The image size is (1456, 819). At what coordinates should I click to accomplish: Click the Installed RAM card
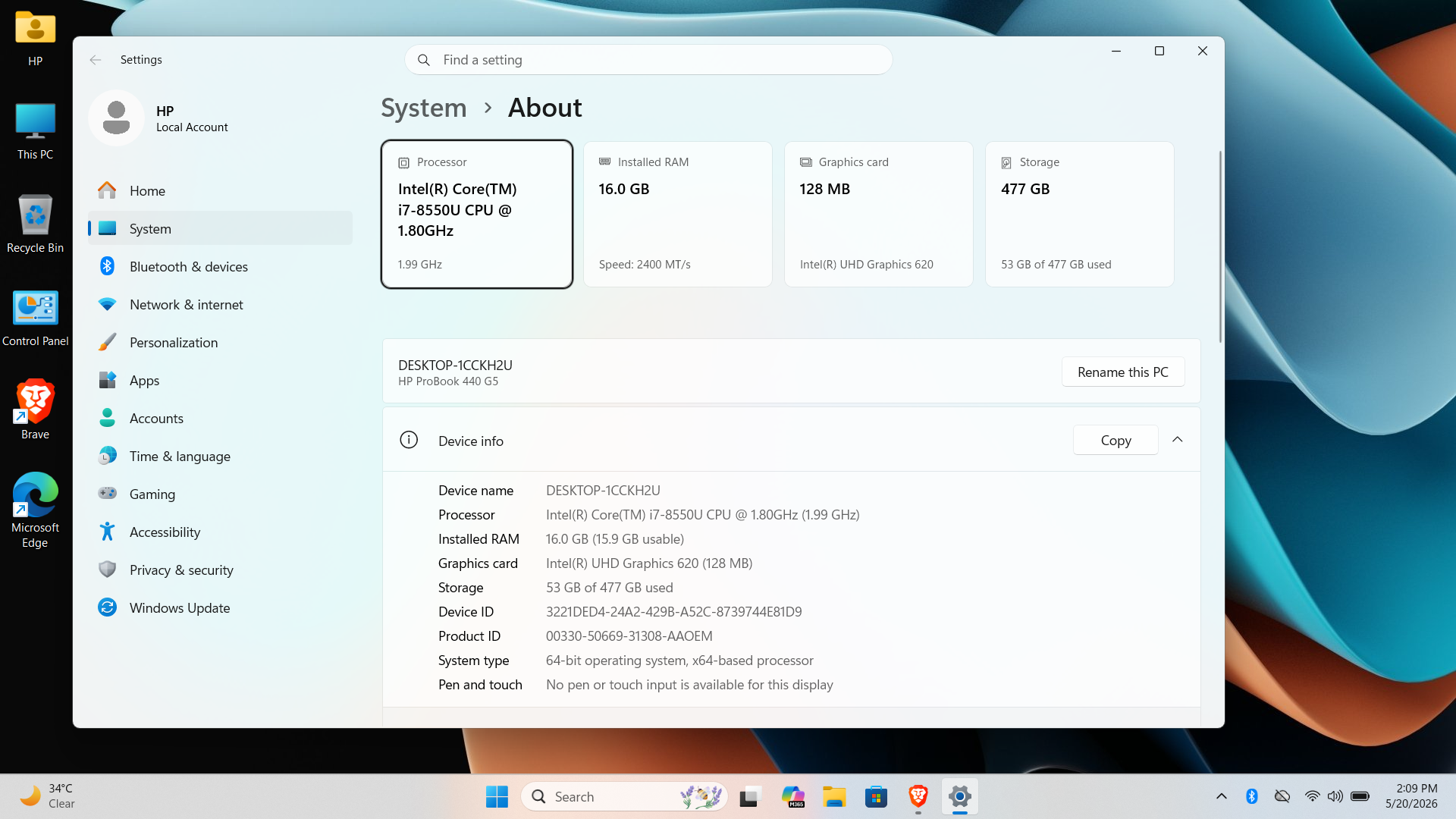pyautogui.click(x=678, y=214)
